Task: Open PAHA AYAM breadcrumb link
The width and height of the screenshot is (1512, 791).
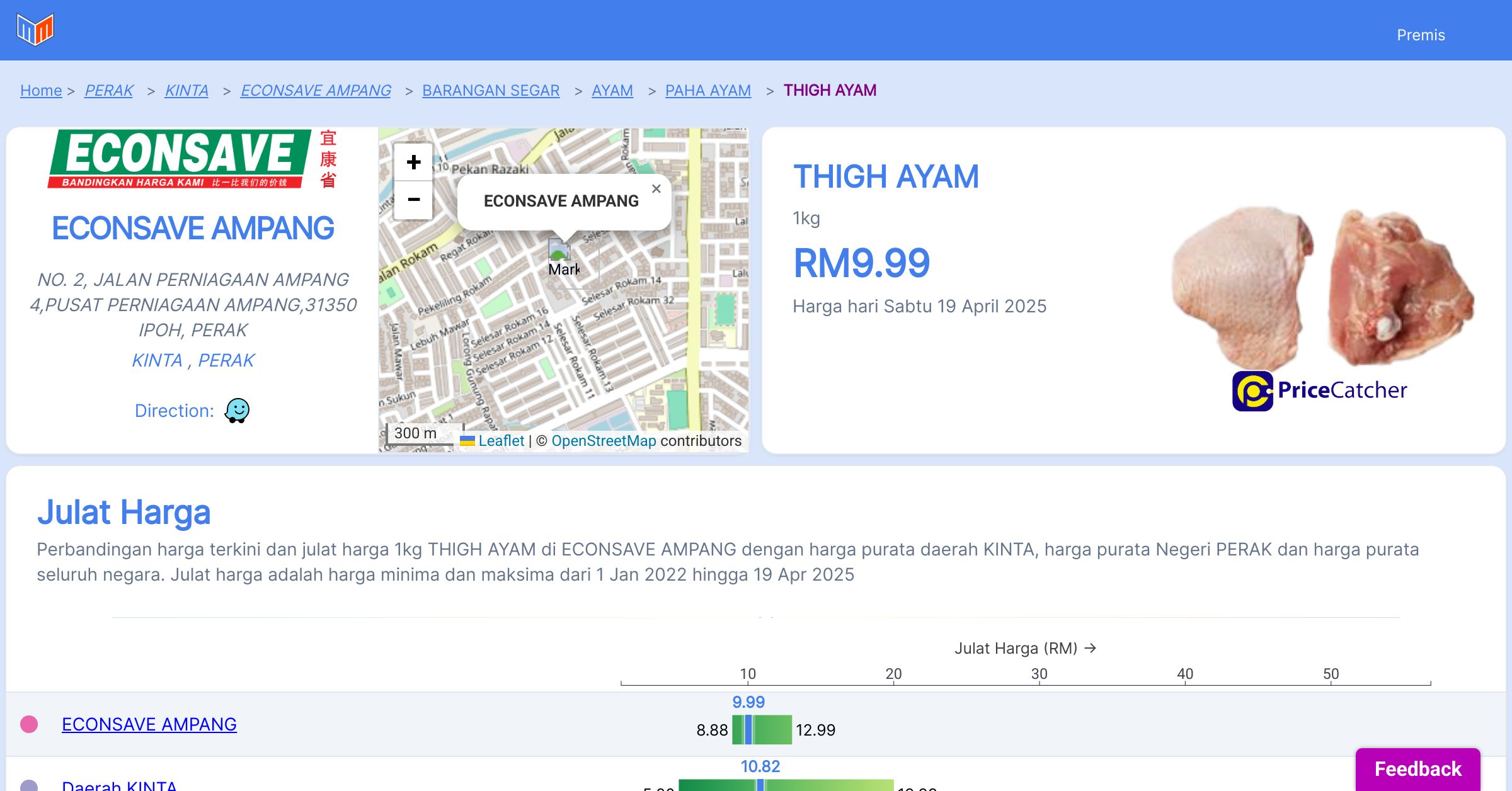Action: [x=708, y=91]
